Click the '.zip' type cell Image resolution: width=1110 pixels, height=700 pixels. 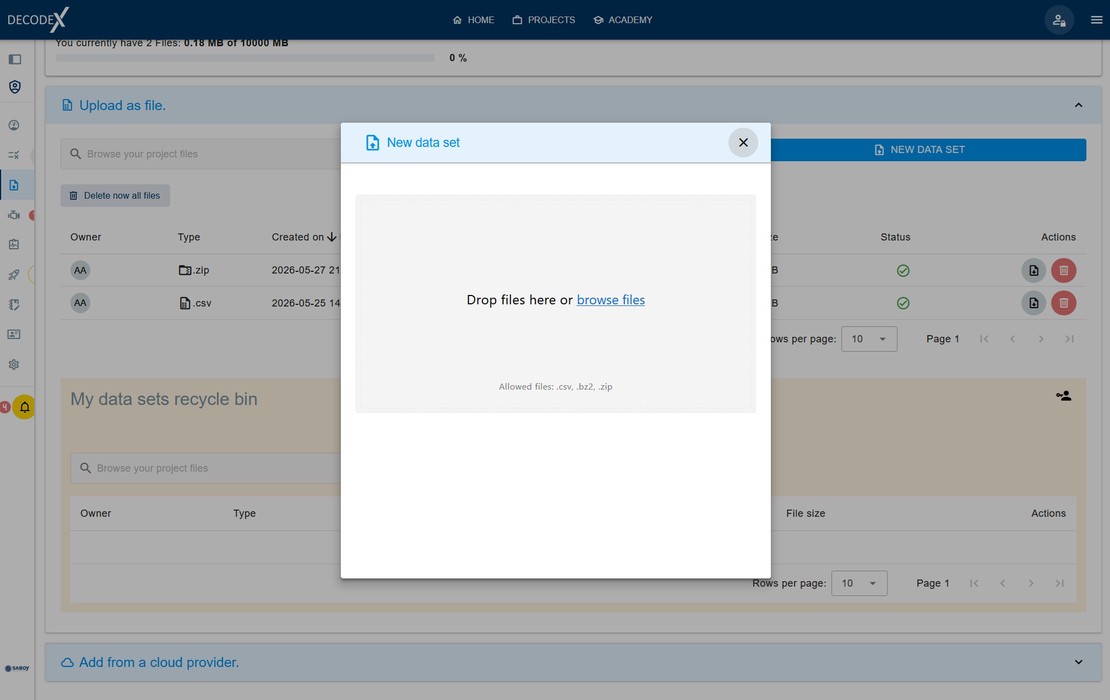[194, 270]
